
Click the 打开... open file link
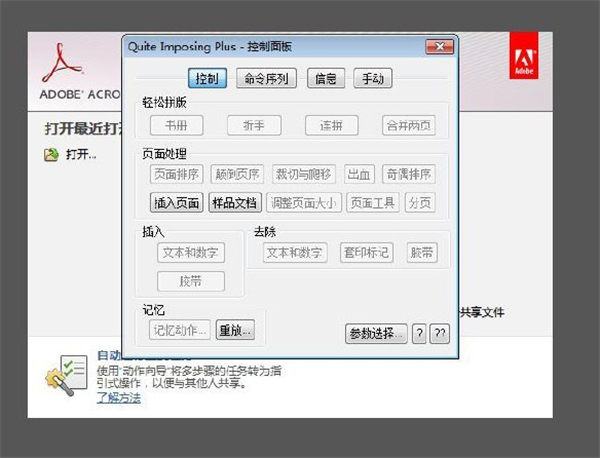point(82,154)
